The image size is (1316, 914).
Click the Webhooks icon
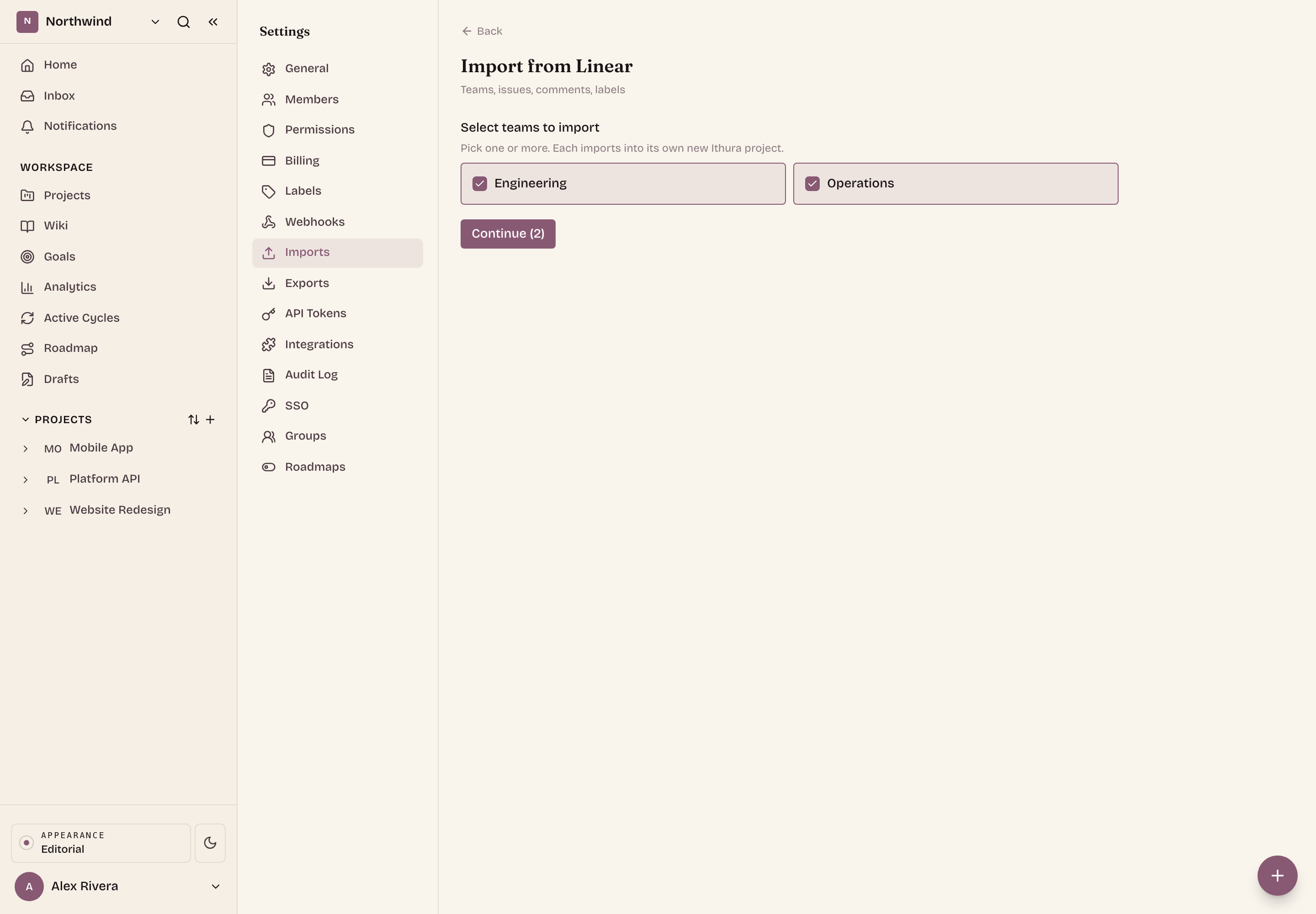pyautogui.click(x=269, y=222)
